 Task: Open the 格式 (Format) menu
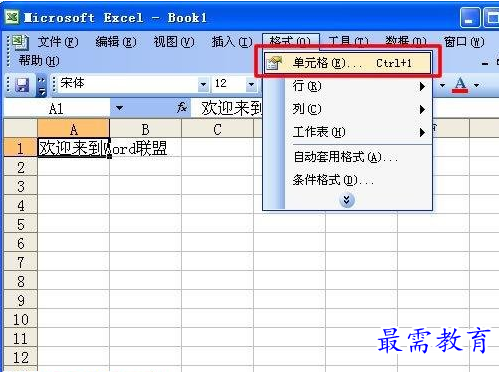290,41
